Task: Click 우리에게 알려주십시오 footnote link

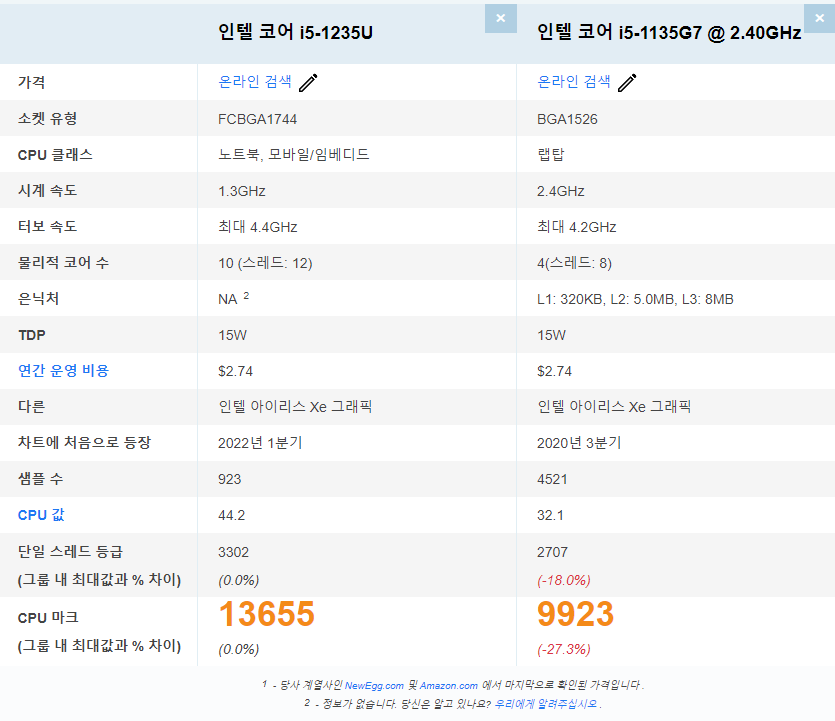Action: [x=546, y=704]
